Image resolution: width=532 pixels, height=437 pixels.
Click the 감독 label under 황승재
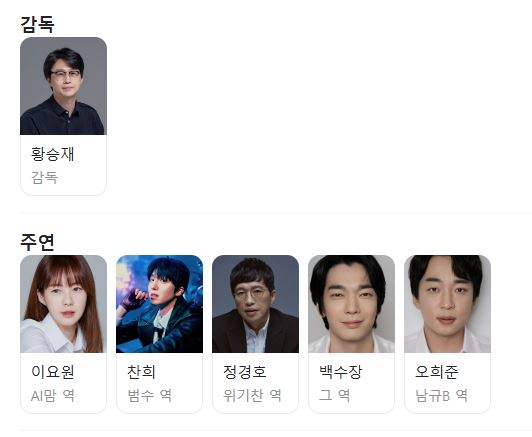point(44,177)
